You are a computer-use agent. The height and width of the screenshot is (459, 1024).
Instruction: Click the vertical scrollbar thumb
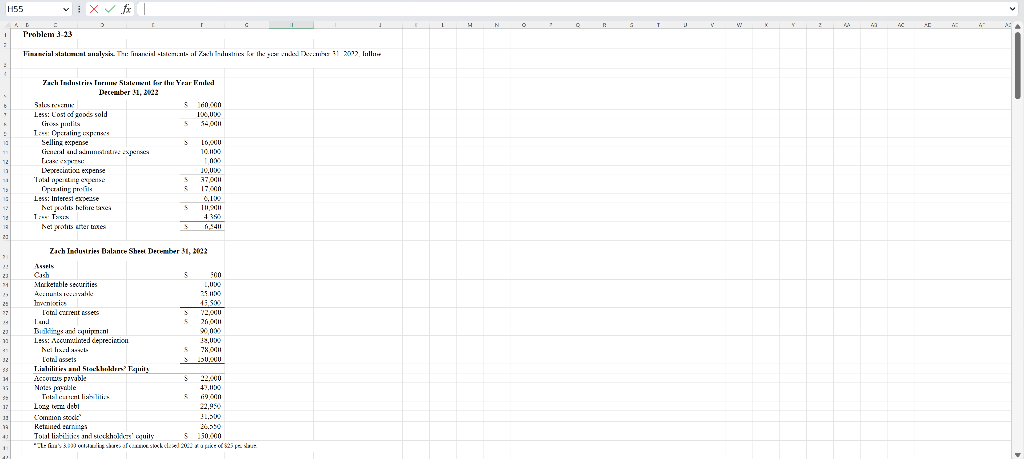[x=1018, y=65]
